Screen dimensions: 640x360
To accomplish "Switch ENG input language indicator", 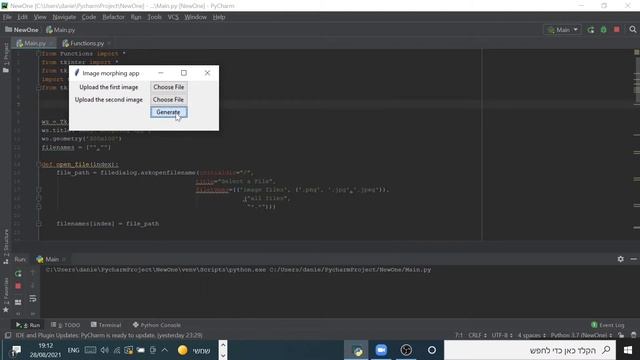I will point(73,350).
